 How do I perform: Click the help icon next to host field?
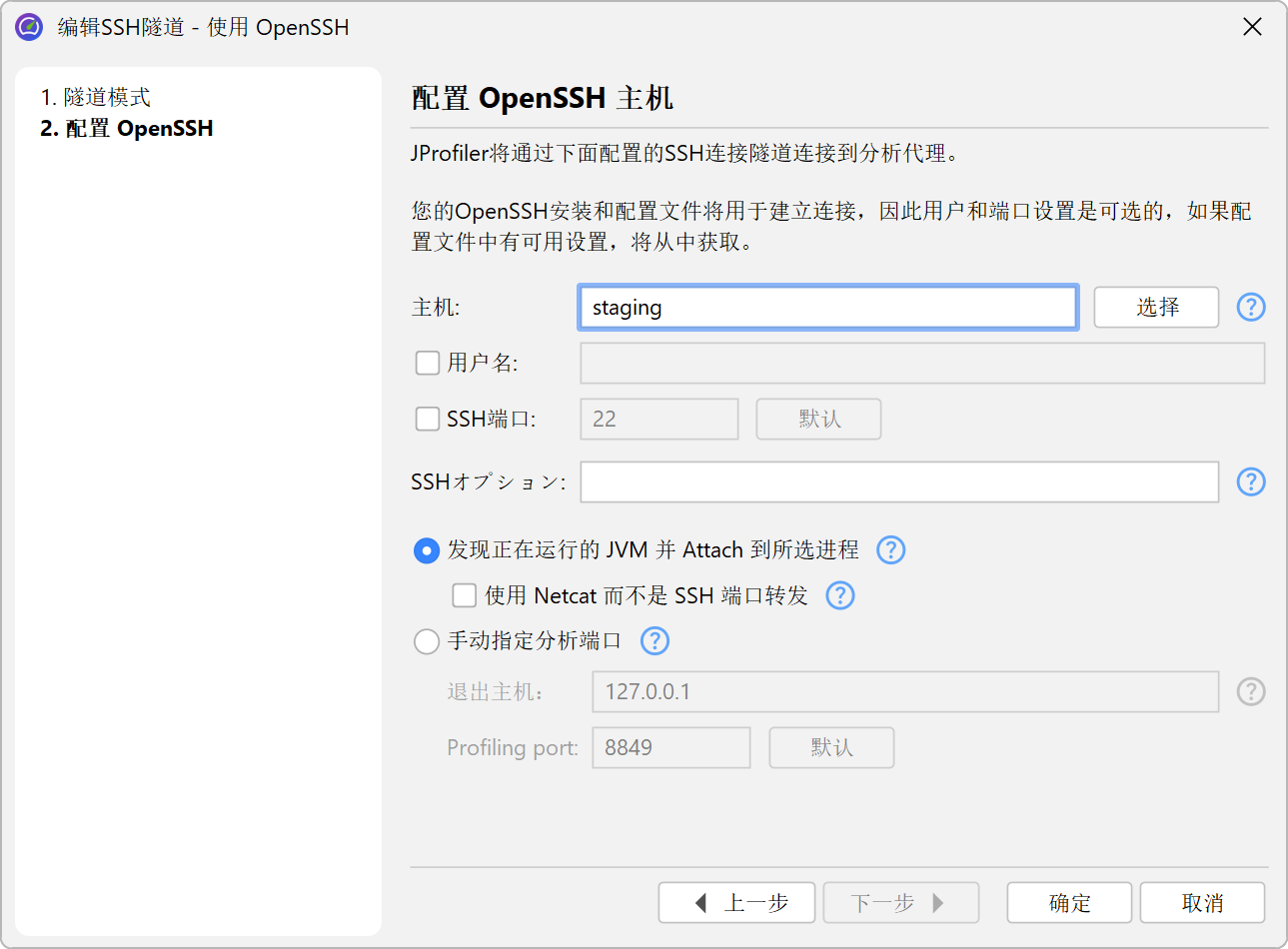(1251, 307)
